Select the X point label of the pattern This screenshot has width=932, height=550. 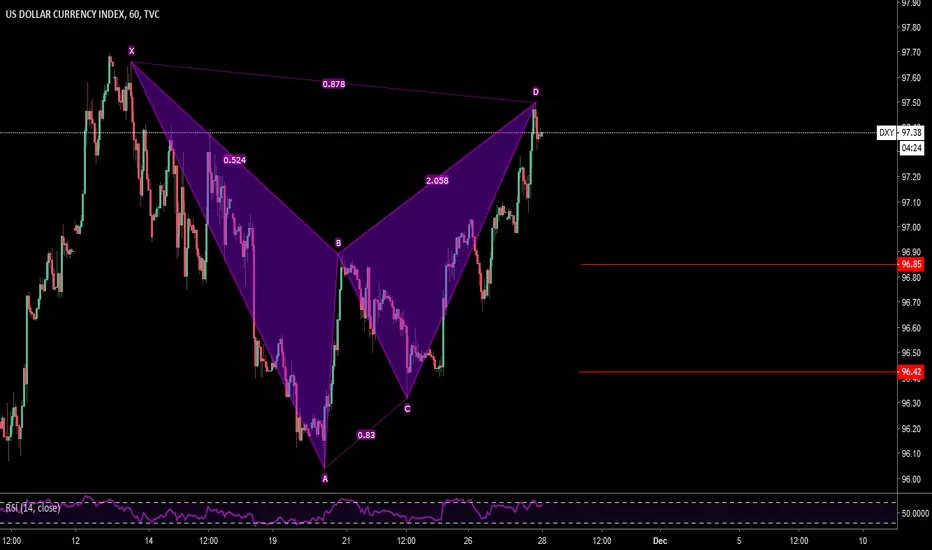131,51
